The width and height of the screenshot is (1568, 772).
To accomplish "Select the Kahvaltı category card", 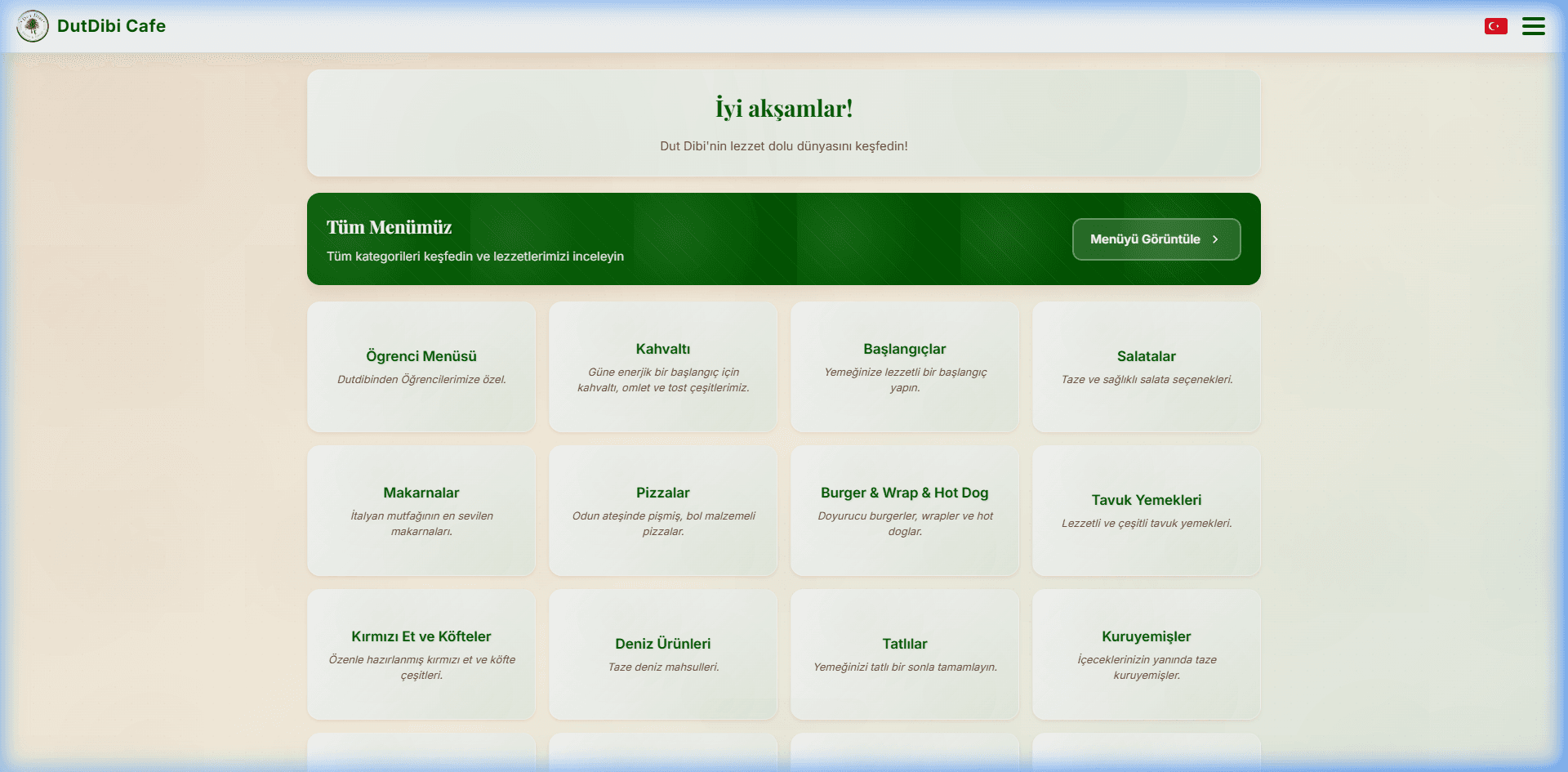I will (663, 367).
